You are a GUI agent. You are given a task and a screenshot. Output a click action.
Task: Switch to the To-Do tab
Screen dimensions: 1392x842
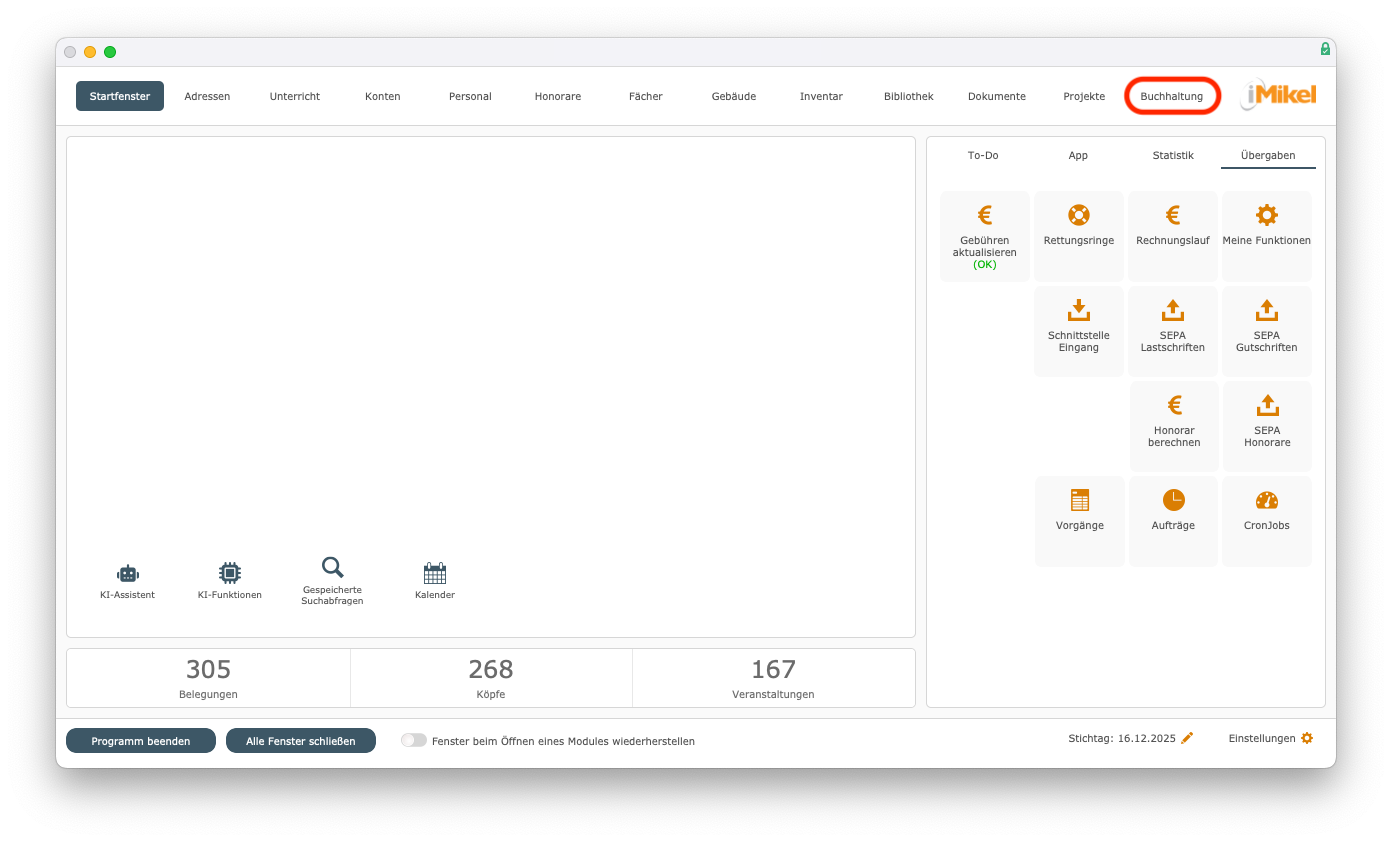[982, 156]
